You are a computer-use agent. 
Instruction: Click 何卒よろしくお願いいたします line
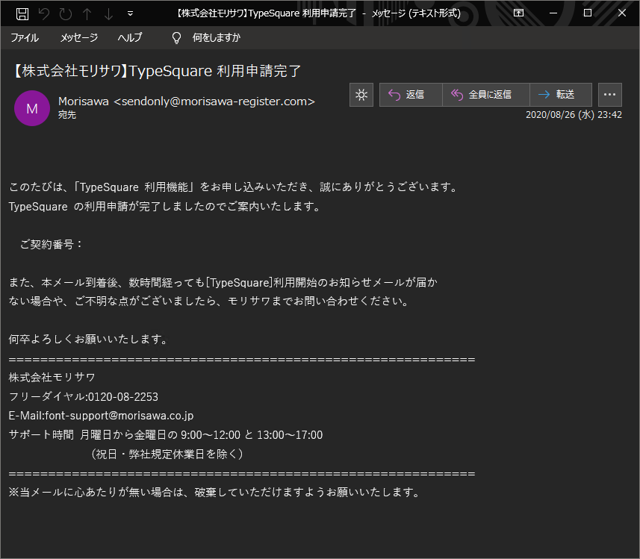pyautogui.click(x=89, y=339)
